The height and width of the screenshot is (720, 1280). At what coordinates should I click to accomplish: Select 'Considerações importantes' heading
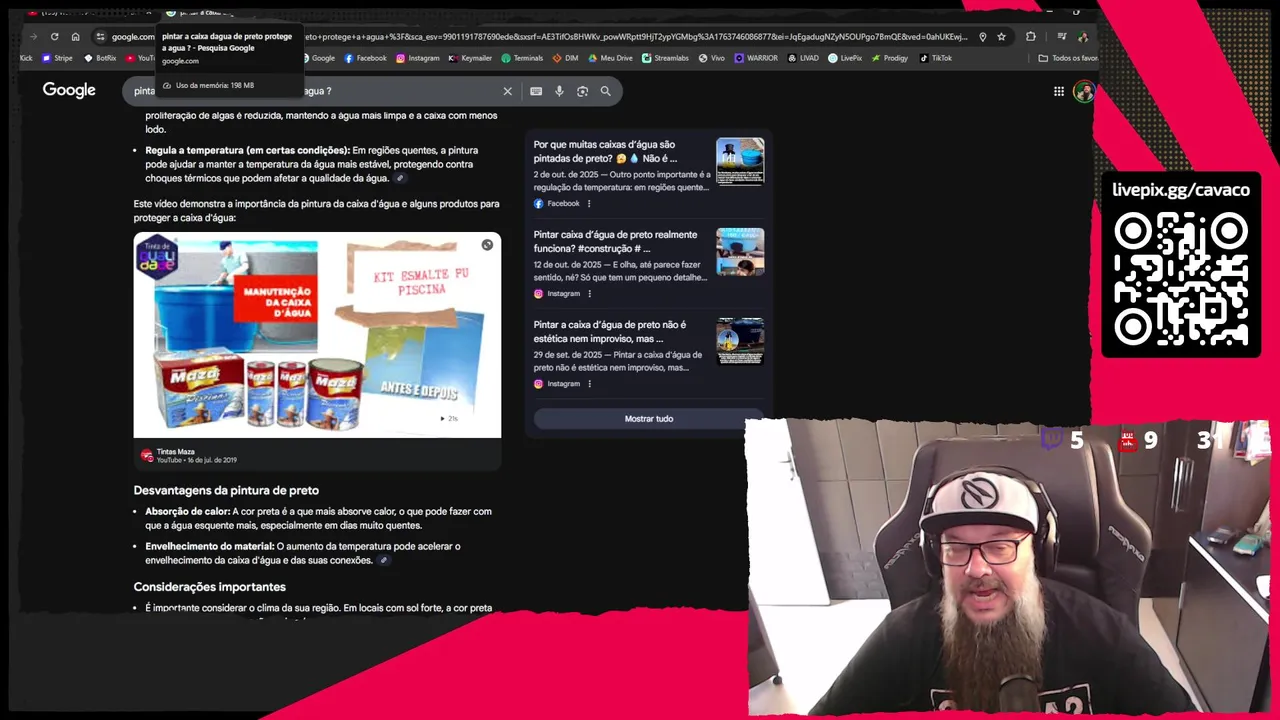210,586
